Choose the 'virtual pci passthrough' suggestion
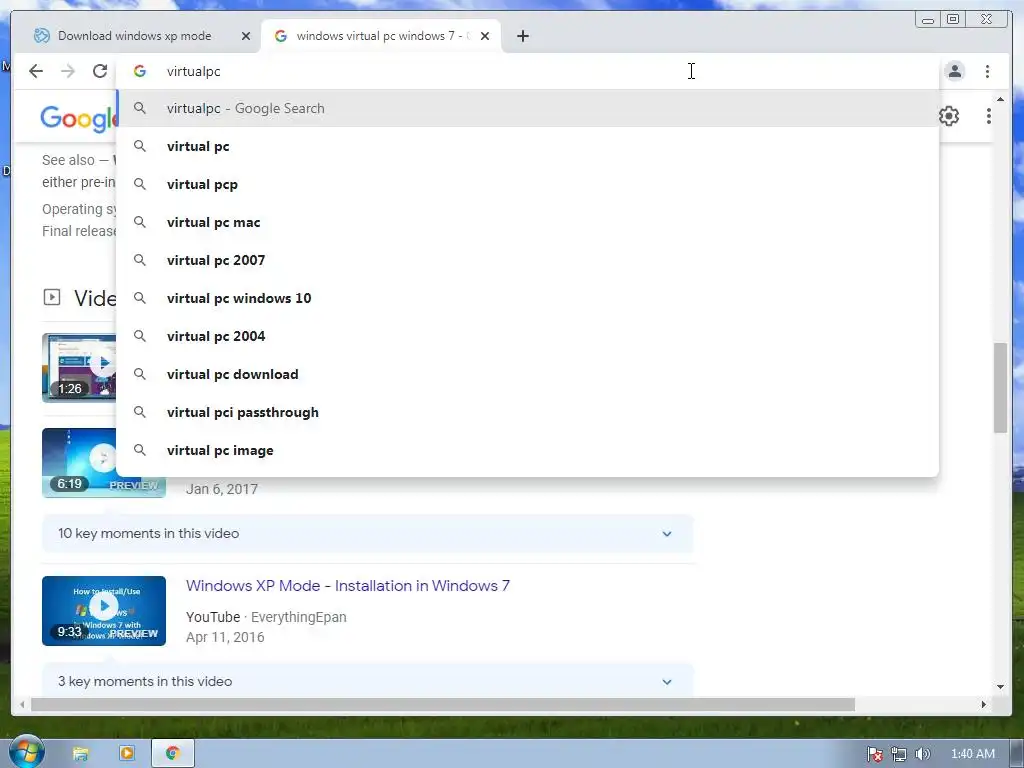Image resolution: width=1024 pixels, height=768 pixels. 528,412
